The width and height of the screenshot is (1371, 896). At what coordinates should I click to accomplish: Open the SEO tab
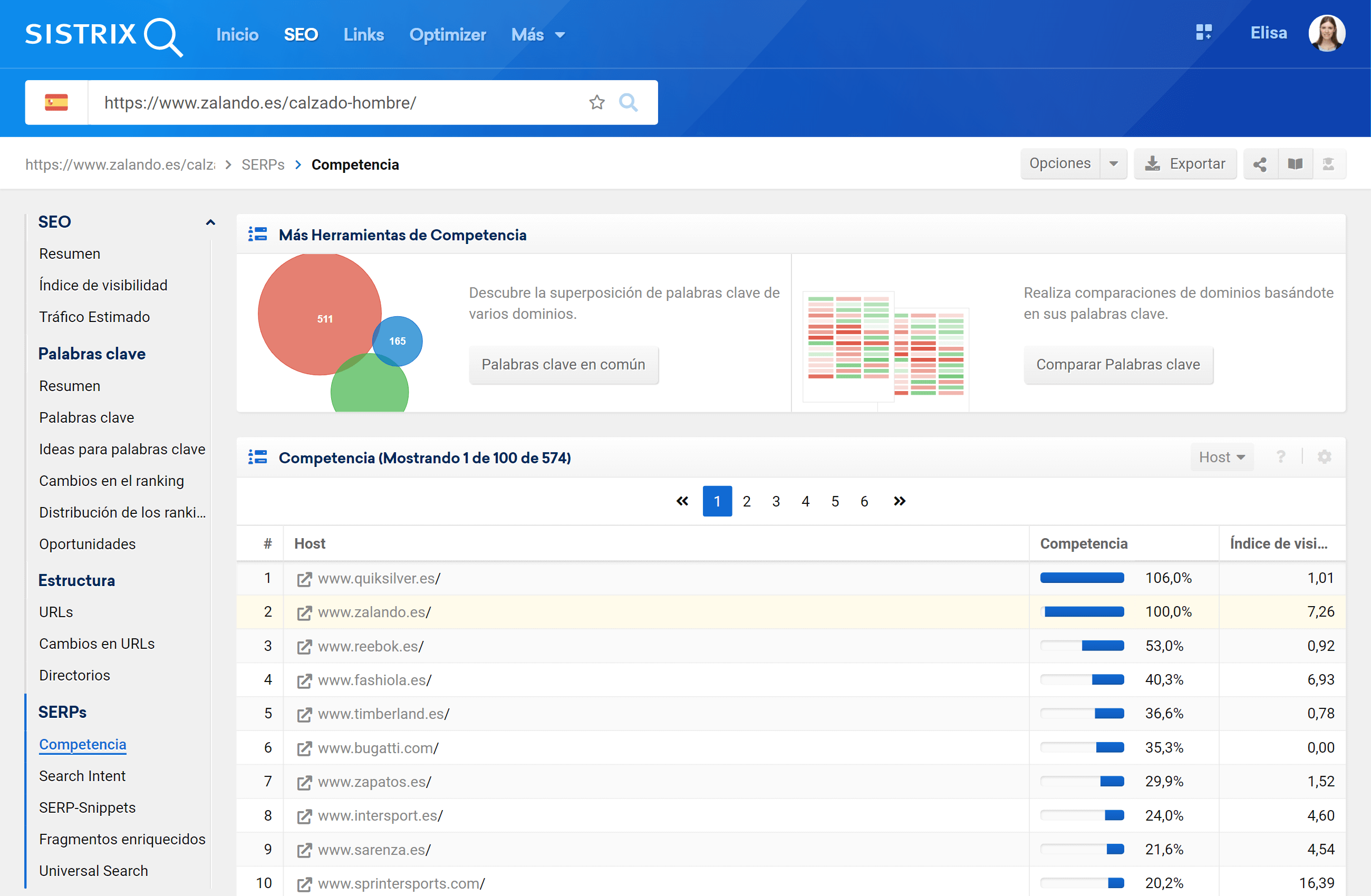(301, 35)
